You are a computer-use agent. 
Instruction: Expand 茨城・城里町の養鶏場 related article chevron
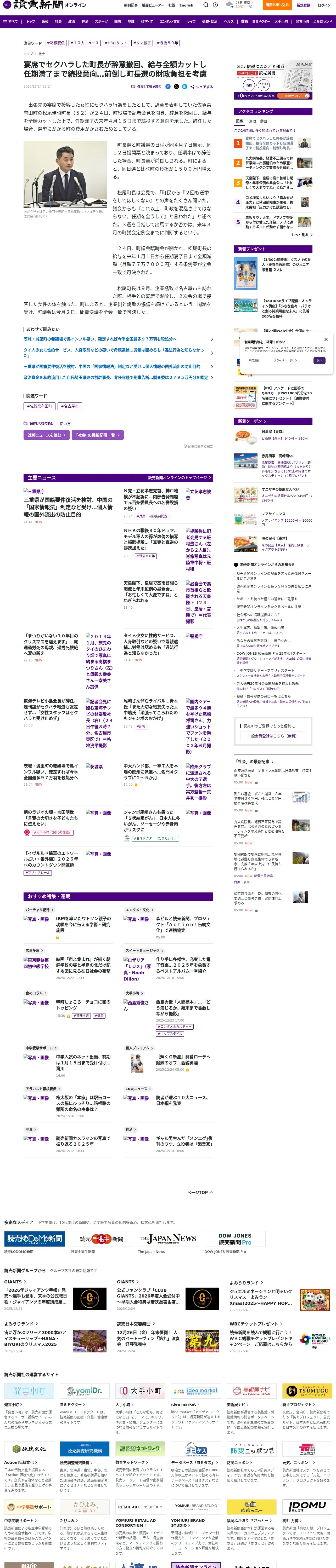[212, 339]
